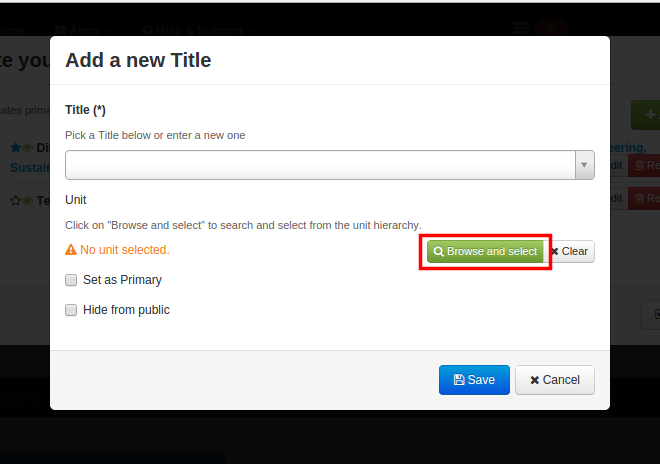Enable the Set as Primary checkbox
Image resolution: width=660 pixels, height=464 pixels.
[x=71, y=280]
